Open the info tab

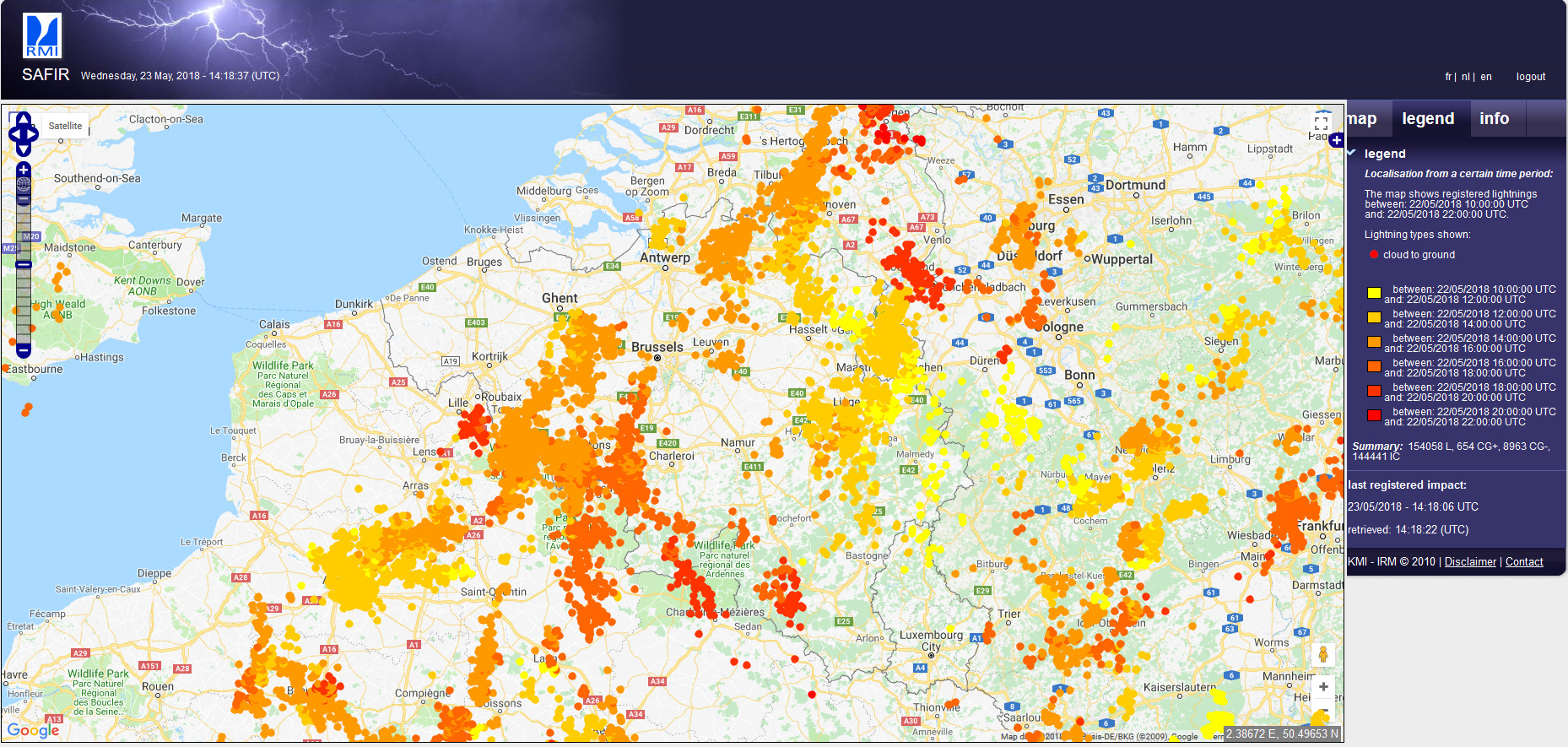[x=1494, y=119]
